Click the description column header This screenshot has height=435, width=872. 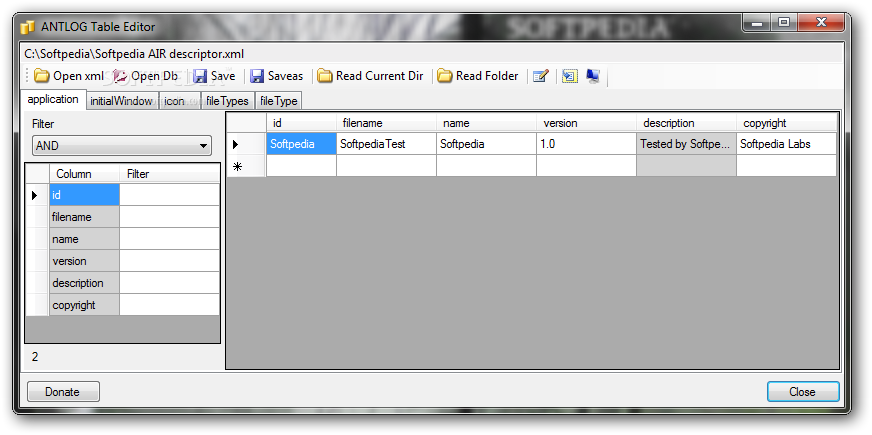686,123
